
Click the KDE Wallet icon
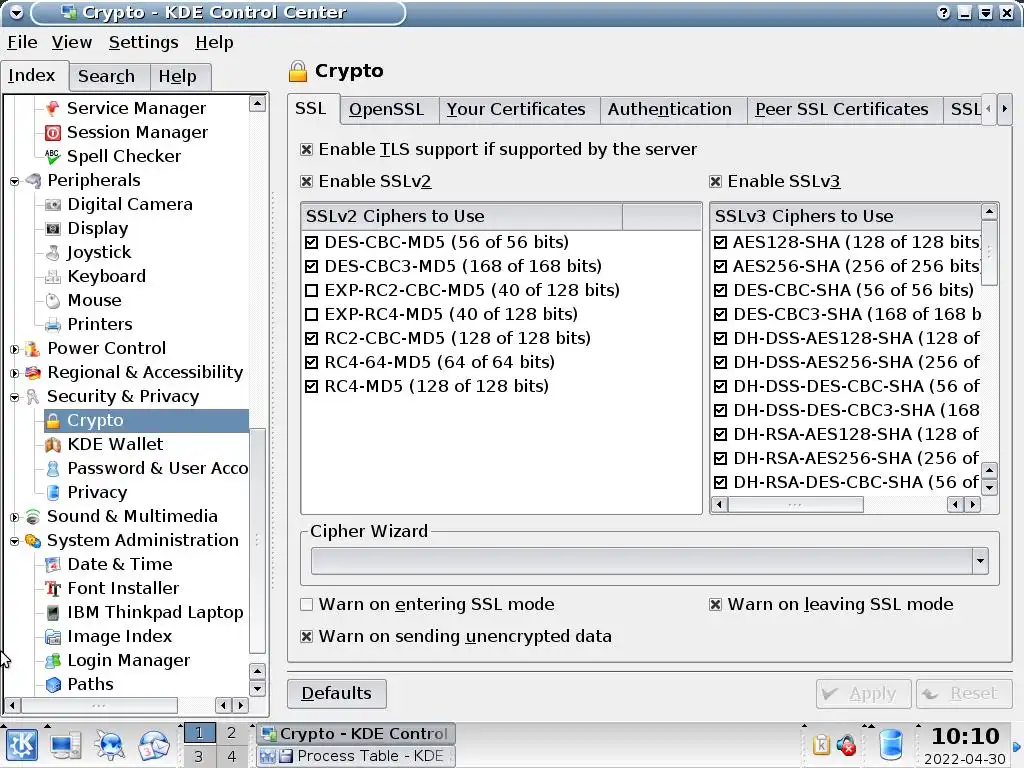[53, 445]
